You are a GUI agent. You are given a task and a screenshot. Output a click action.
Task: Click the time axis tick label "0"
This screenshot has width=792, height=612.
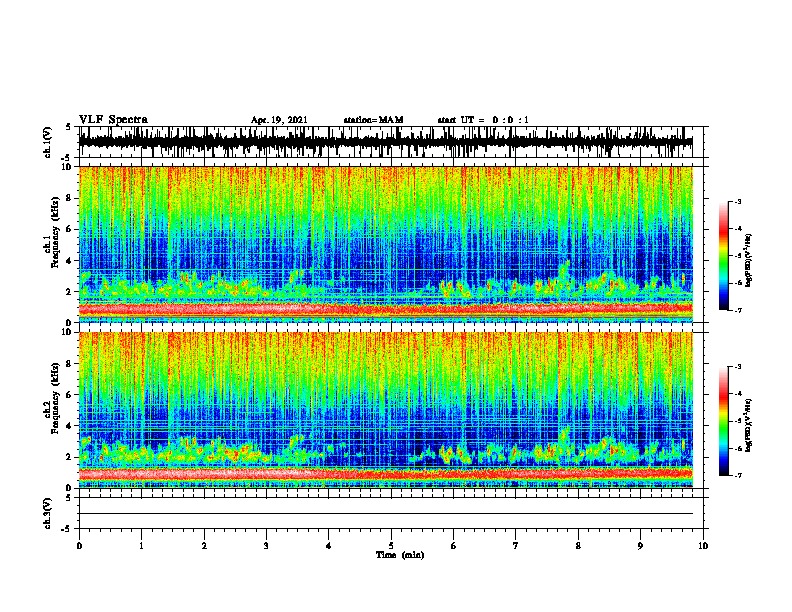(x=79, y=546)
